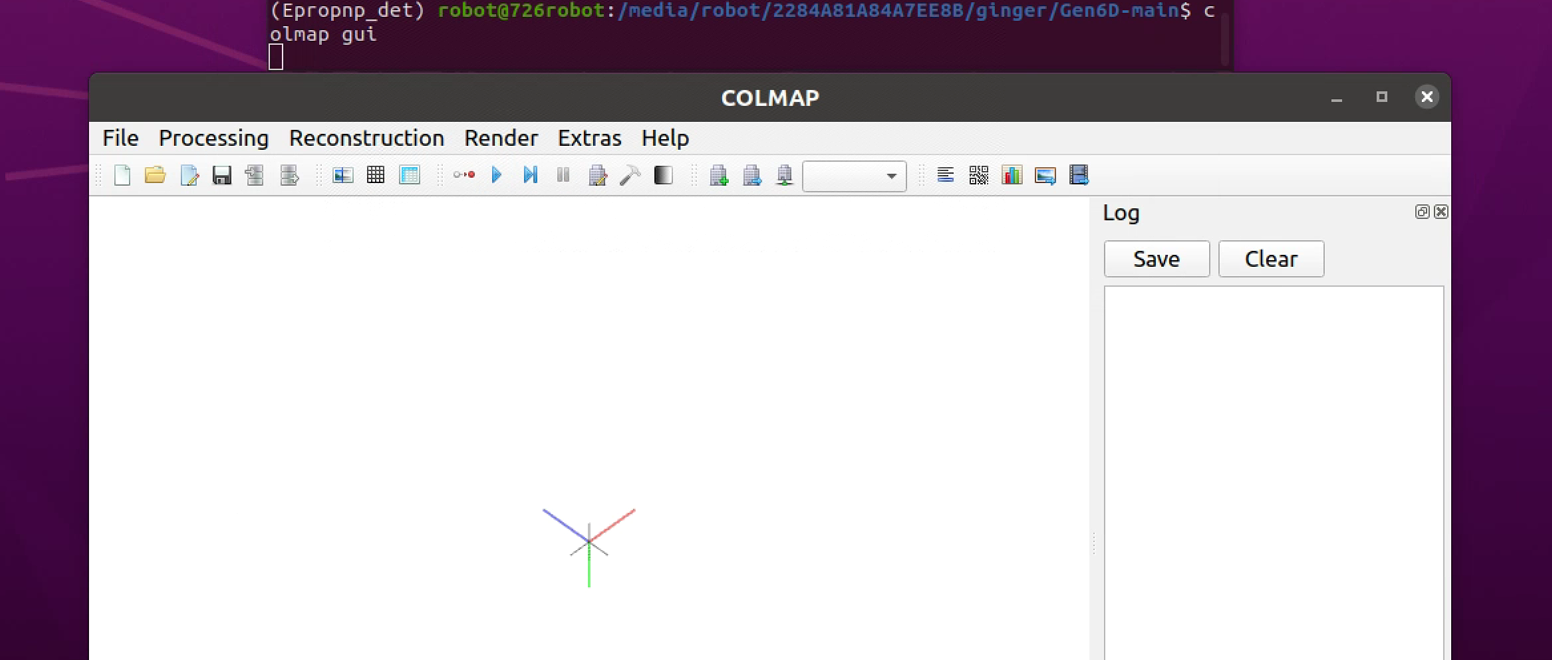This screenshot has width=1552, height=660.
Task: Open the Reconstruction menu
Action: click(x=366, y=138)
